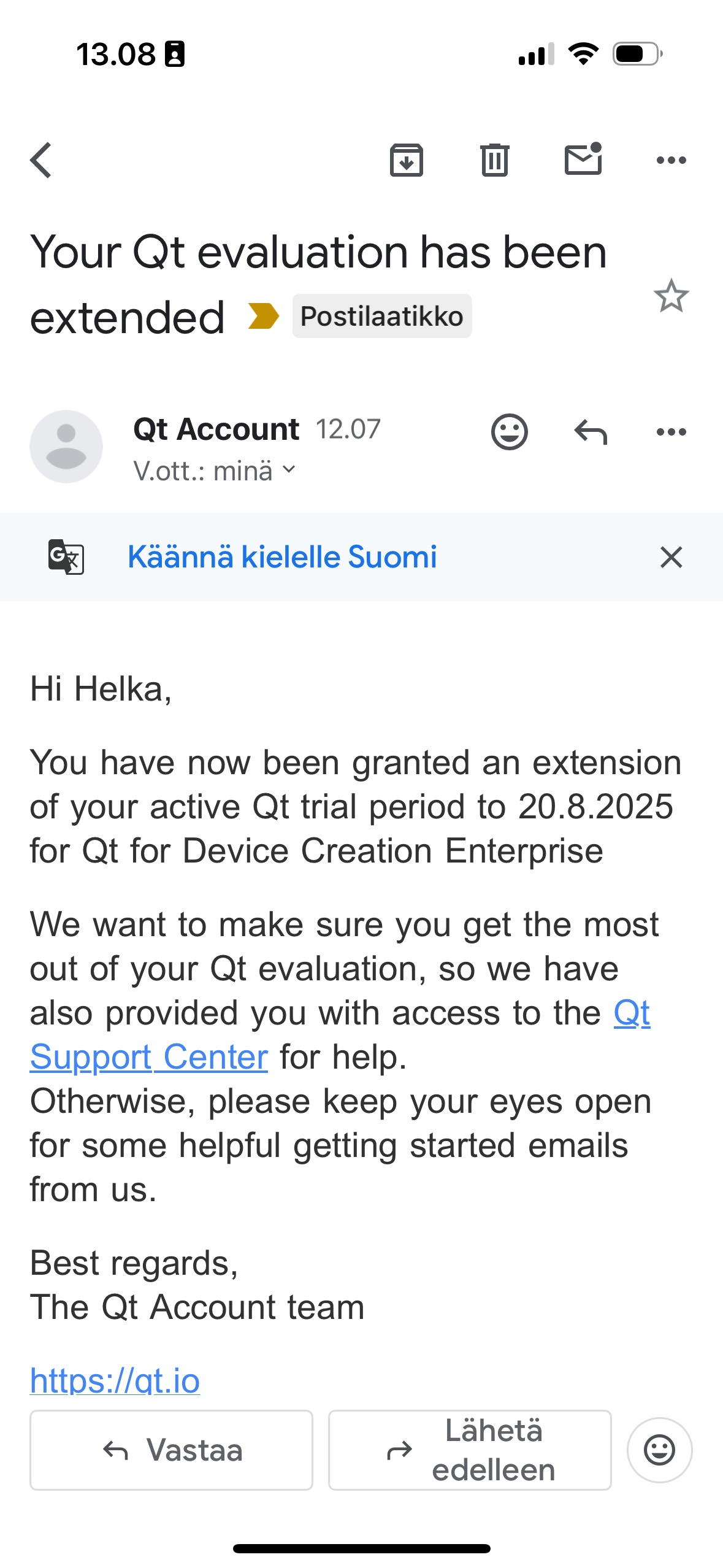Tap the Google Translate icon in banner
This screenshot has width=723, height=1568.
point(66,557)
